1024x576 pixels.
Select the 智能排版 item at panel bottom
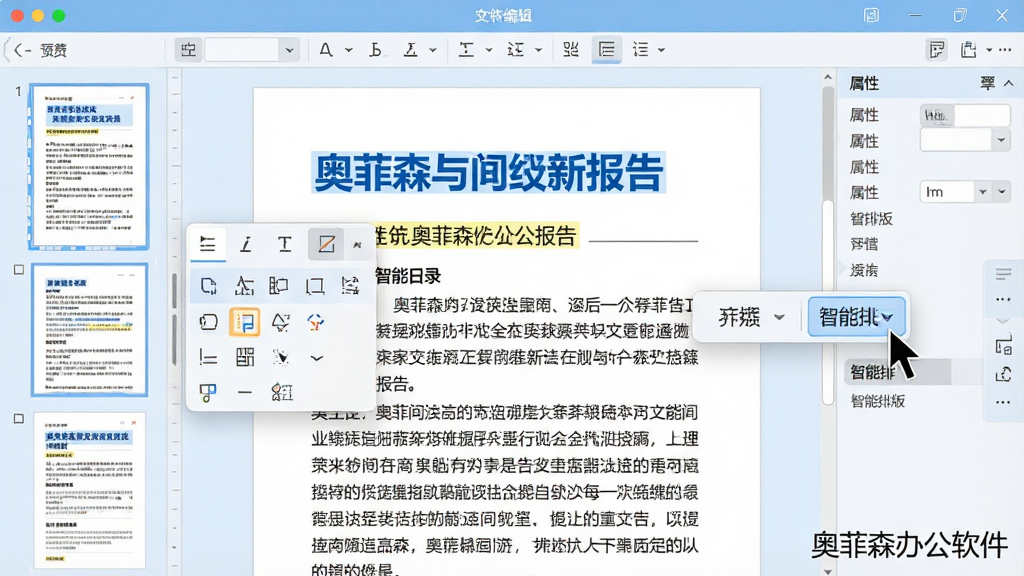click(x=878, y=401)
